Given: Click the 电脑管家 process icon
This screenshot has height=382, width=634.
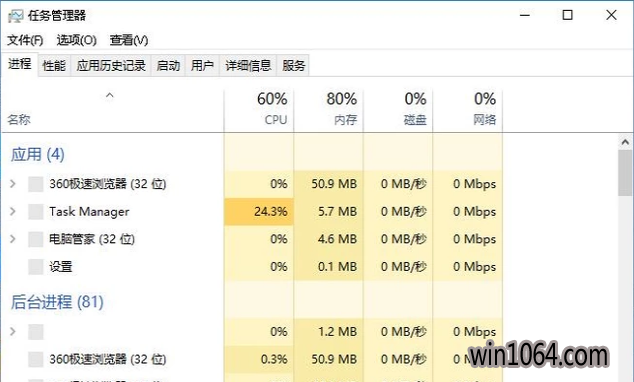Looking at the screenshot, I should click(36, 239).
